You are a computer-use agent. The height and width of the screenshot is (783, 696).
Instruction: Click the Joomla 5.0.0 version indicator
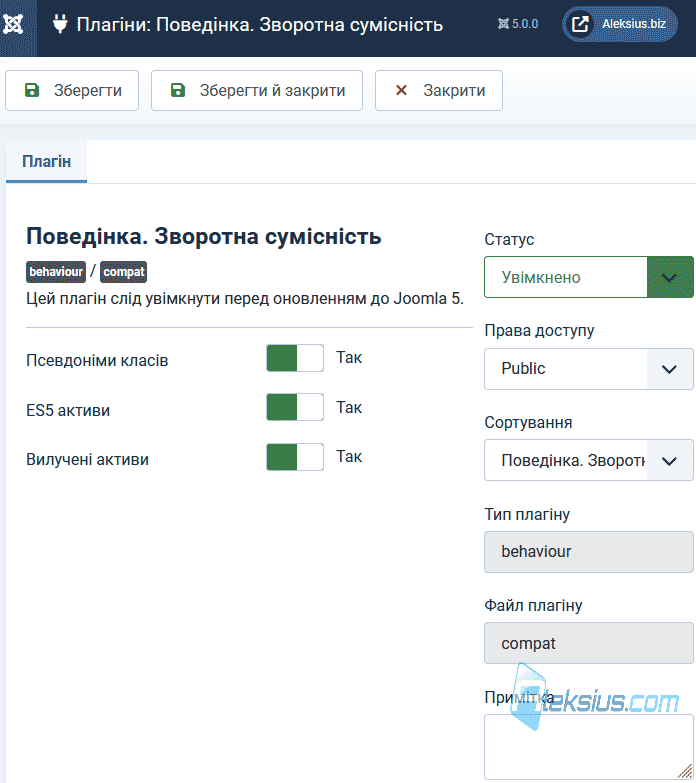[518, 24]
